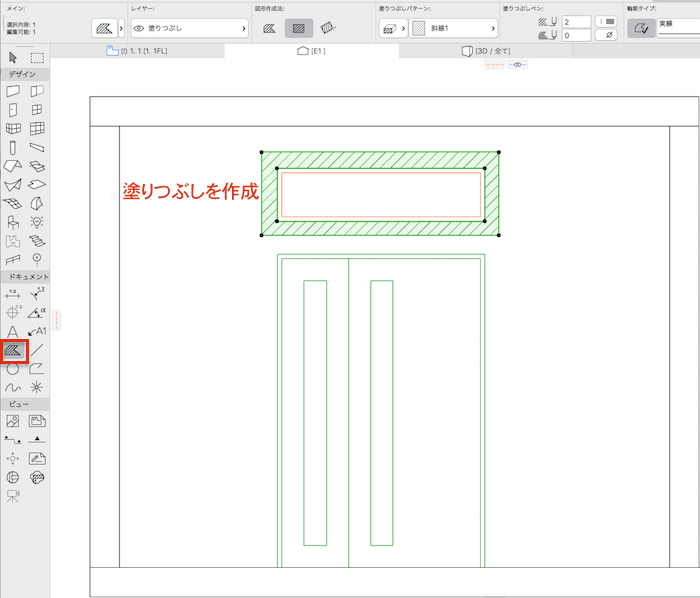Select the Arrow selection tool
700x598 pixels.
pyautogui.click(x=13, y=57)
